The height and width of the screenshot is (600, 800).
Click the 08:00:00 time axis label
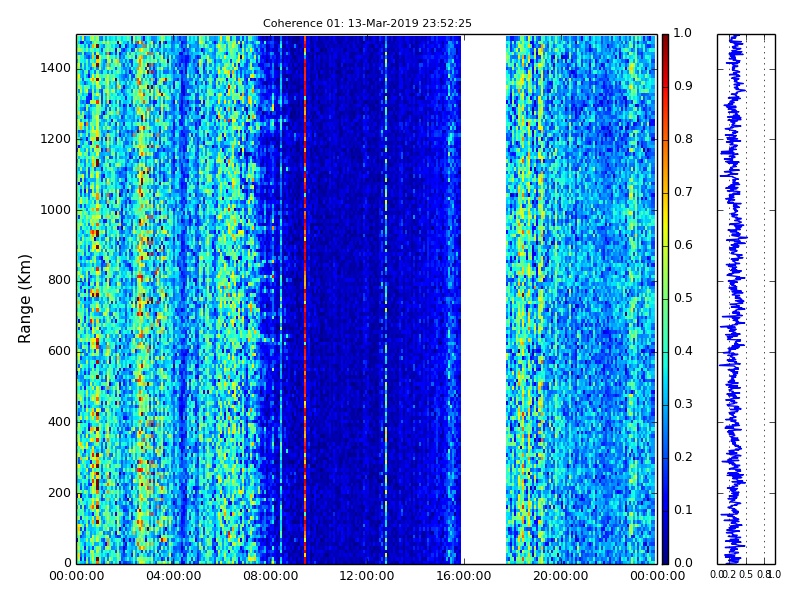(270, 576)
